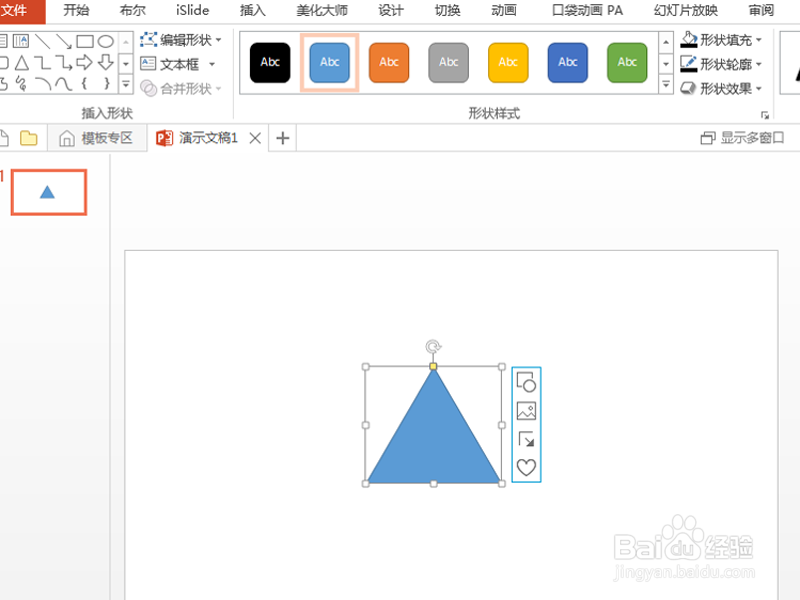Switch to the 布尔 tab
800x600 pixels.
click(x=133, y=11)
